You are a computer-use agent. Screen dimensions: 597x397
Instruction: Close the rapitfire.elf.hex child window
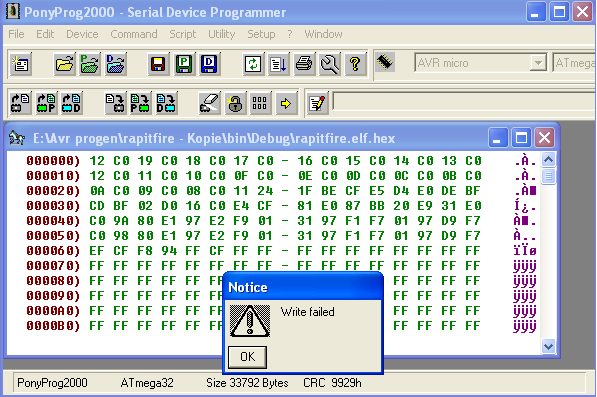(544, 138)
